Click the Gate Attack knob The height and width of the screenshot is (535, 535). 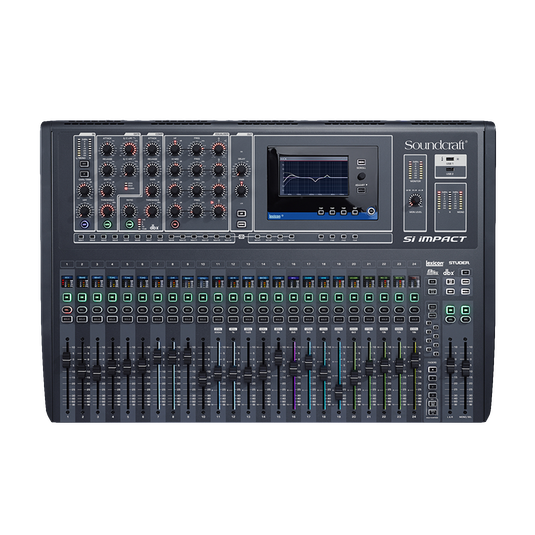pyautogui.click(x=107, y=149)
